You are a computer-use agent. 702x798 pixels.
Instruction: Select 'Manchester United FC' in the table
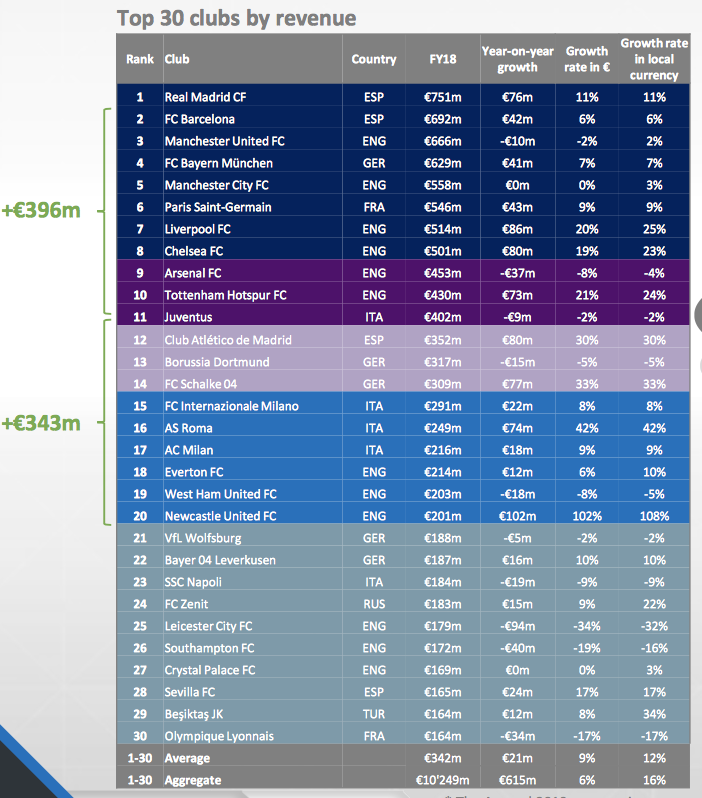224,141
